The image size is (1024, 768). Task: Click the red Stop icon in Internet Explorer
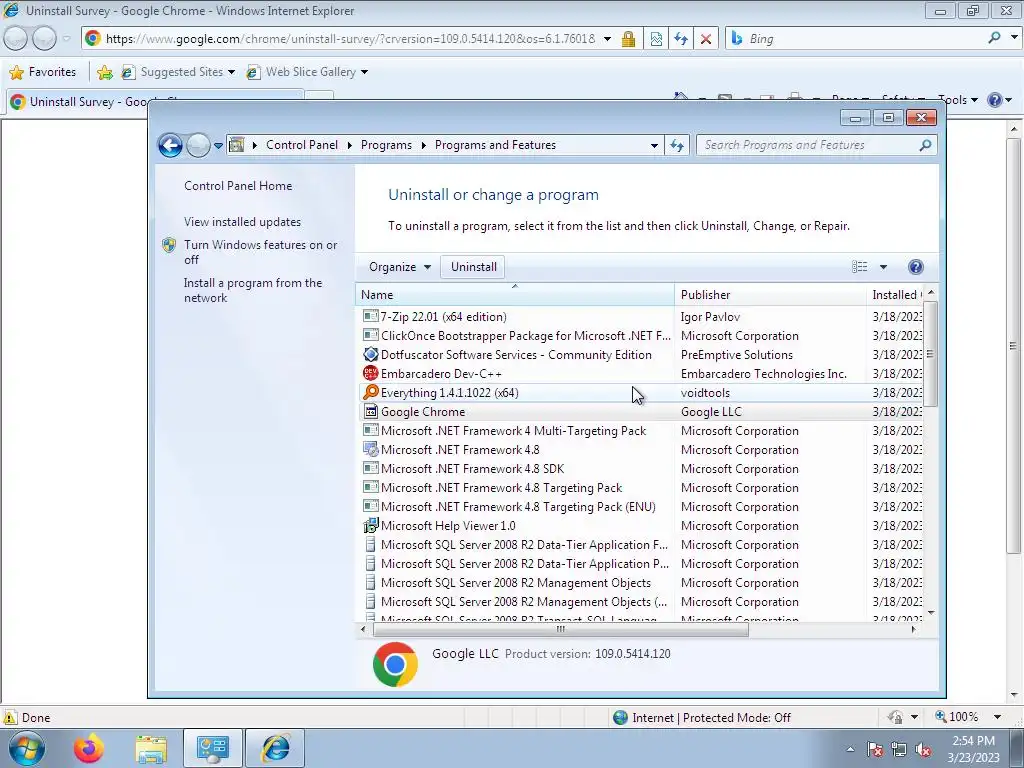pos(706,39)
